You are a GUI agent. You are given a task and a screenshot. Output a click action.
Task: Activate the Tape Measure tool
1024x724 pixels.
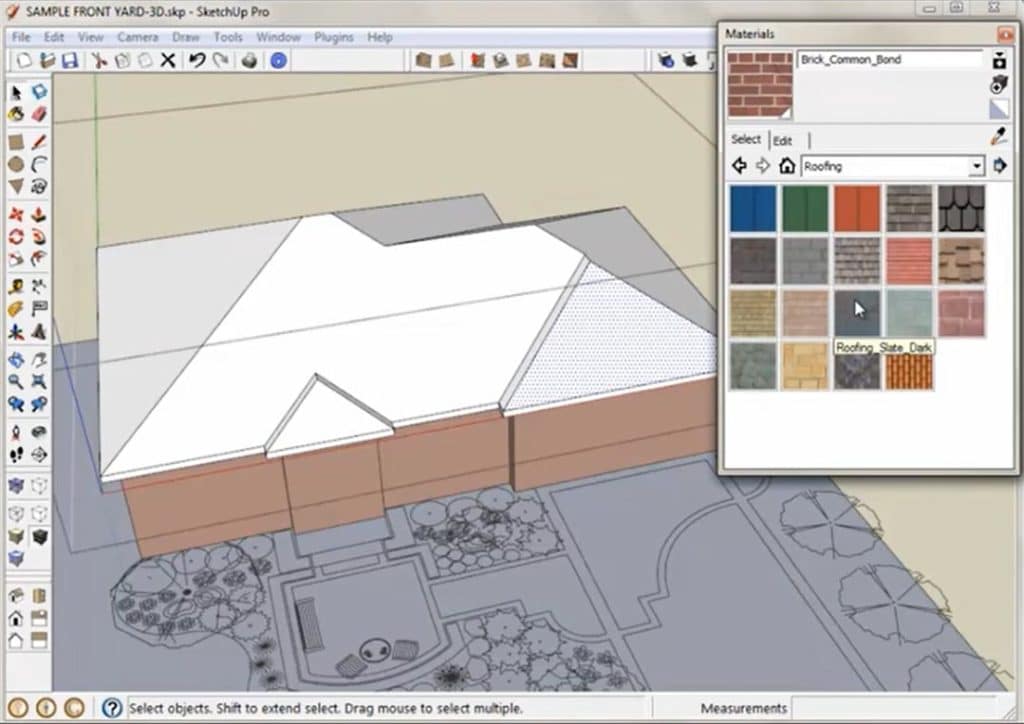click(x=16, y=287)
